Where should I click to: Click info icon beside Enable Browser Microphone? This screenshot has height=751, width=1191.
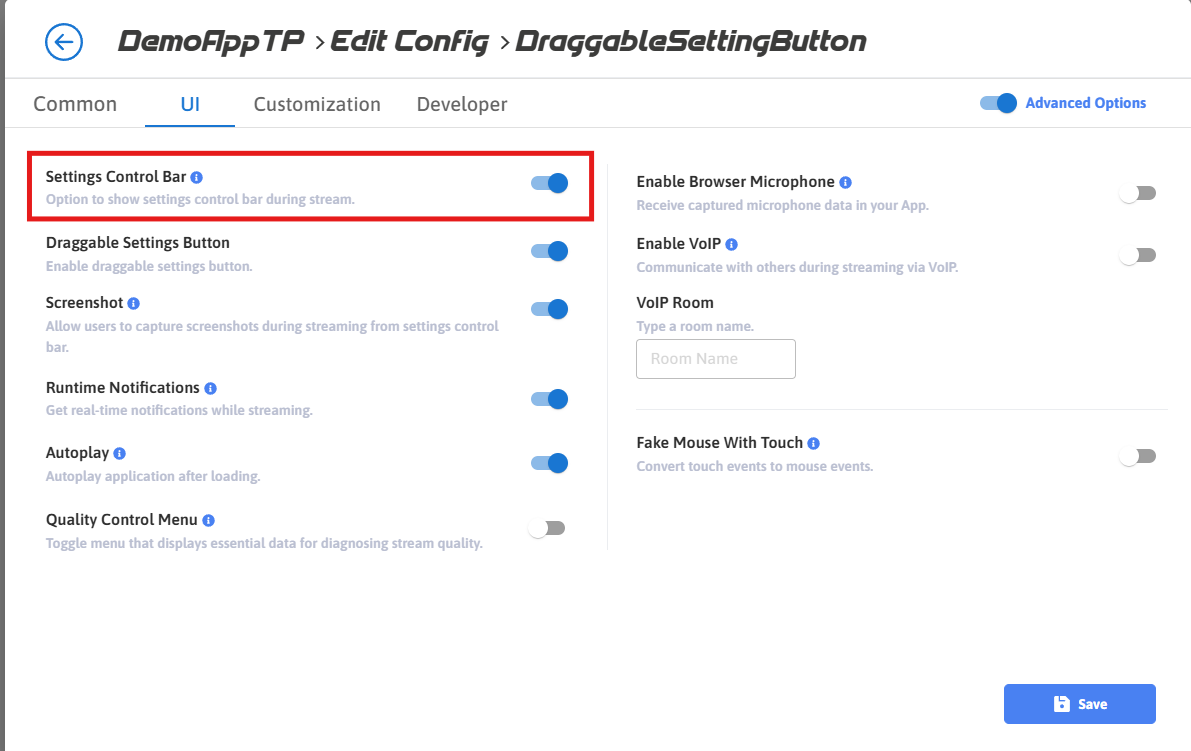click(x=846, y=183)
